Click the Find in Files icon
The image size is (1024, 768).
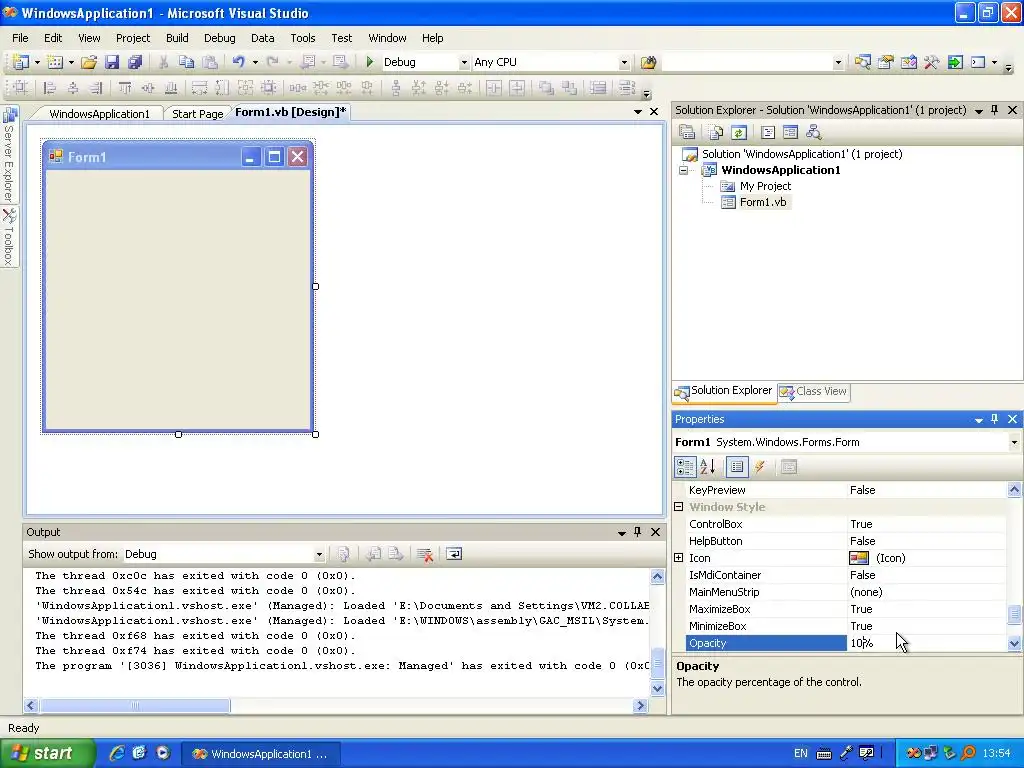point(648,62)
